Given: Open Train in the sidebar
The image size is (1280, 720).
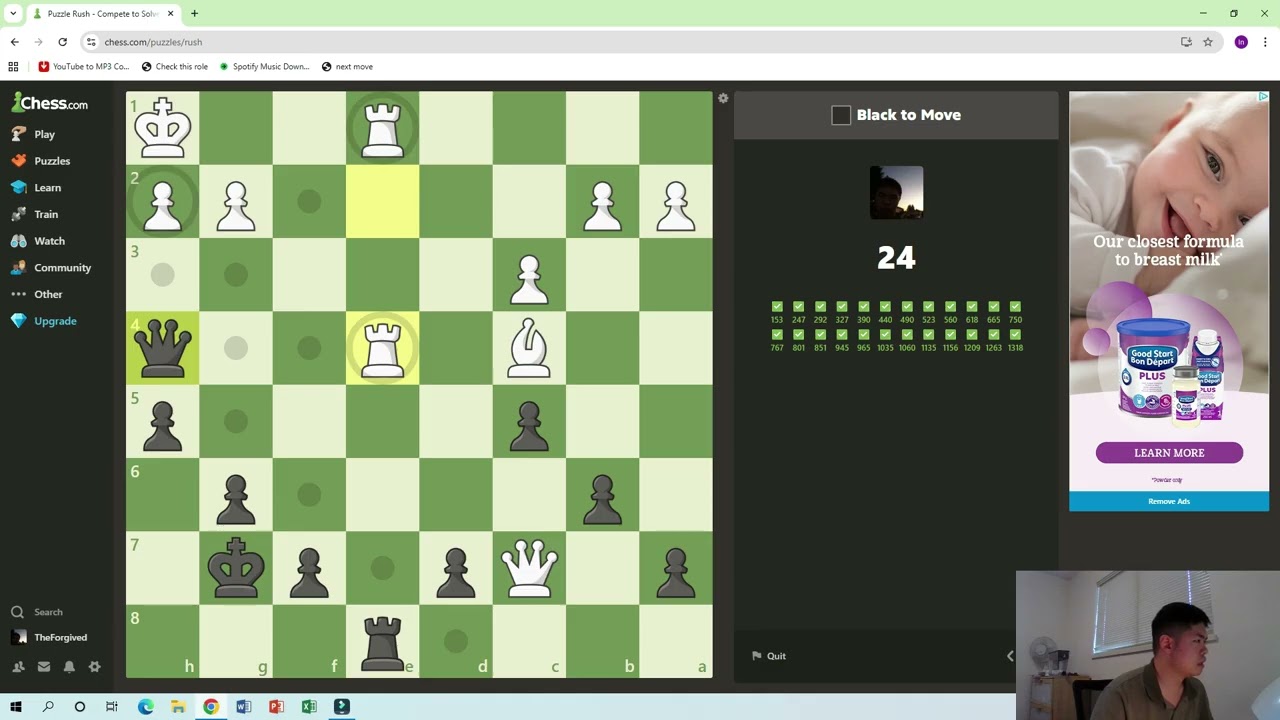Looking at the screenshot, I should [35, 214].
